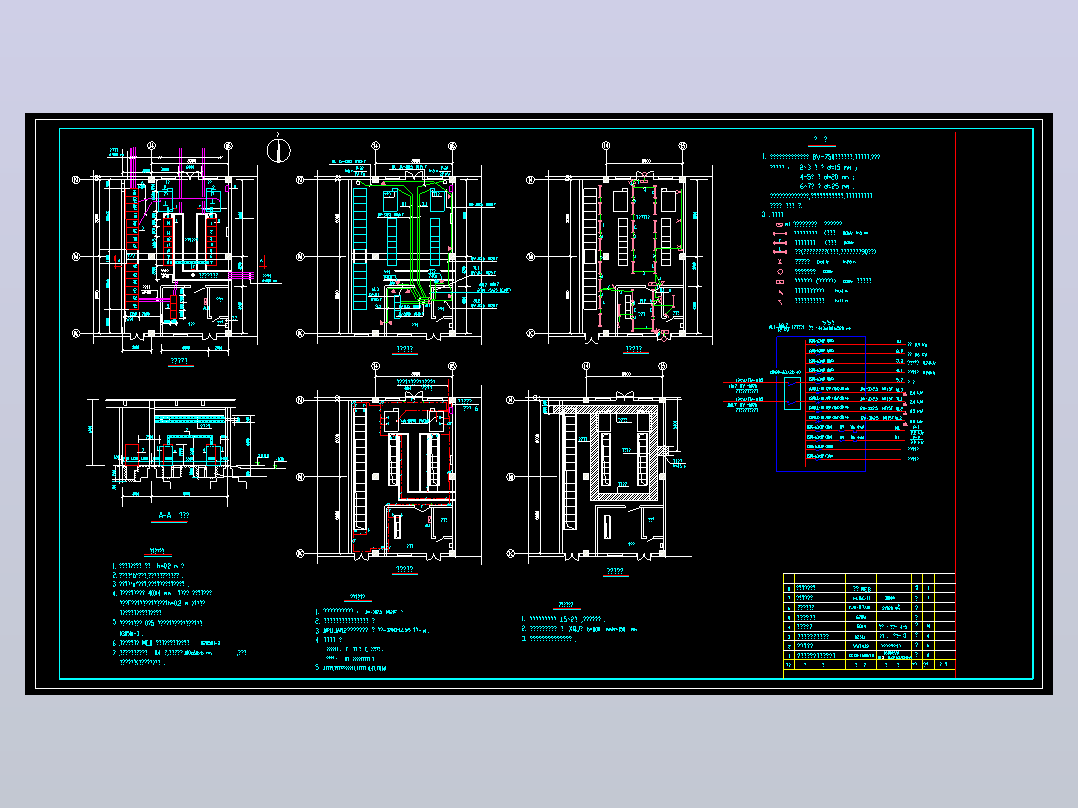Select note line 1 containing '15-2?' in right notes
Screen dimensions: 1078x808
pos(563,619)
